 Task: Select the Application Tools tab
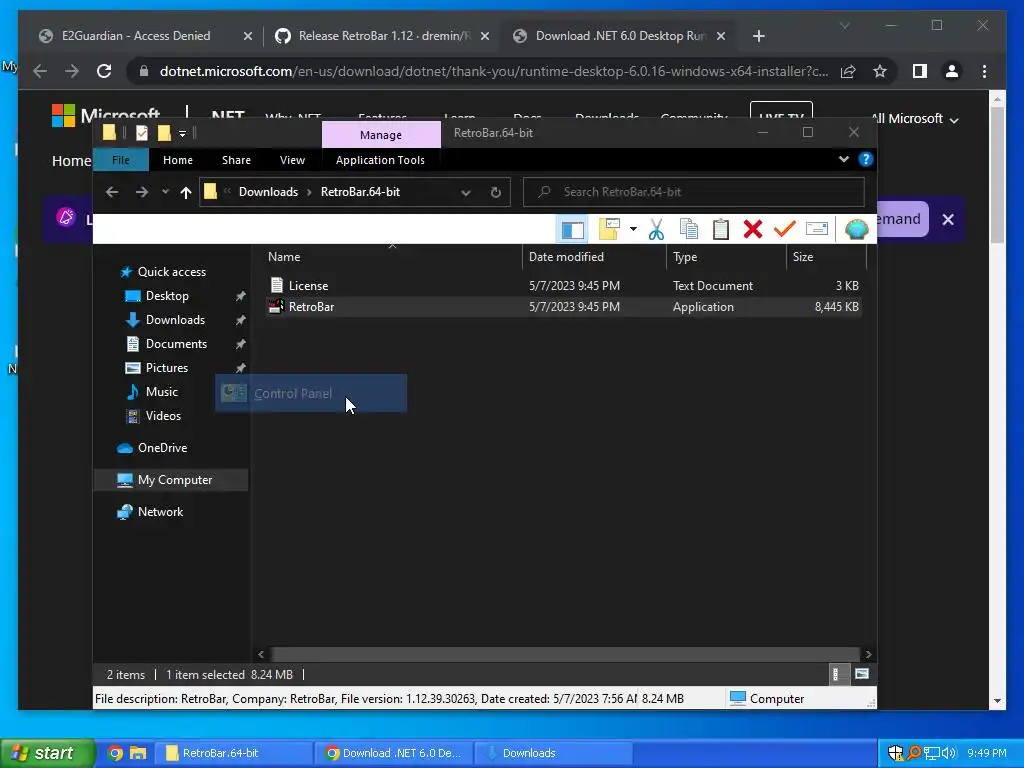[380, 160]
